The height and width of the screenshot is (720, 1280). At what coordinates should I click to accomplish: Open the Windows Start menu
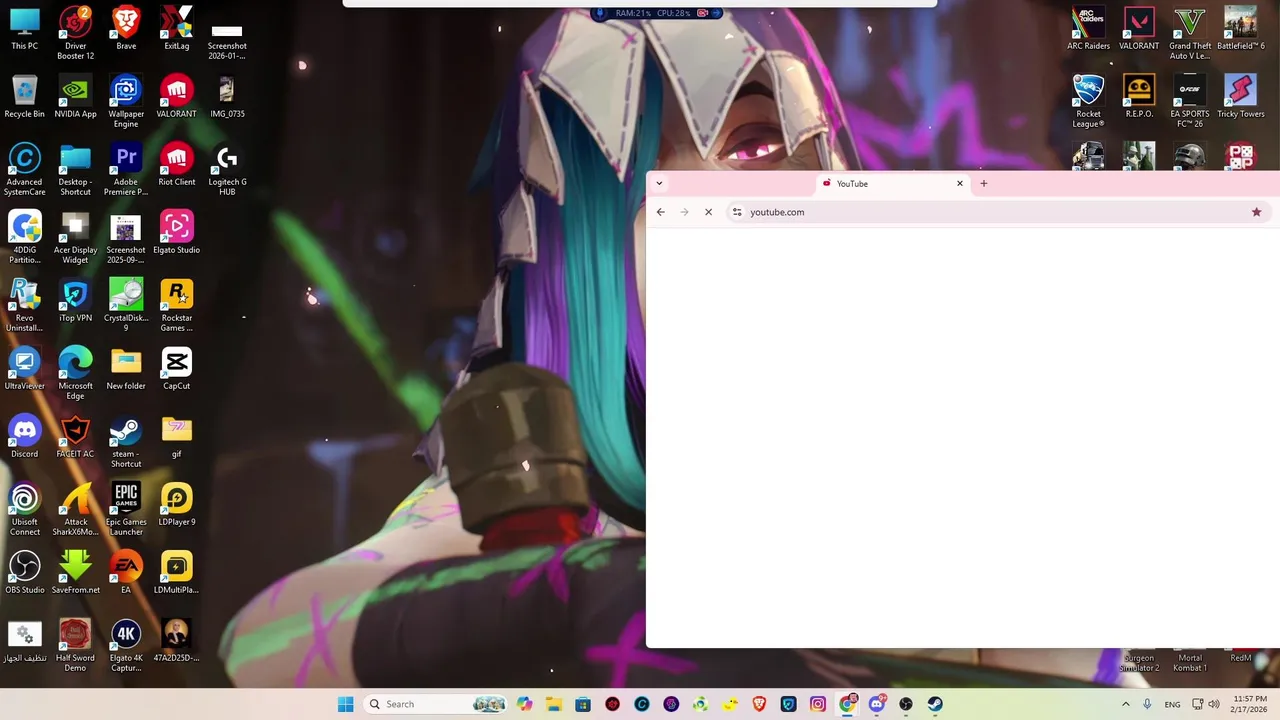(346, 704)
